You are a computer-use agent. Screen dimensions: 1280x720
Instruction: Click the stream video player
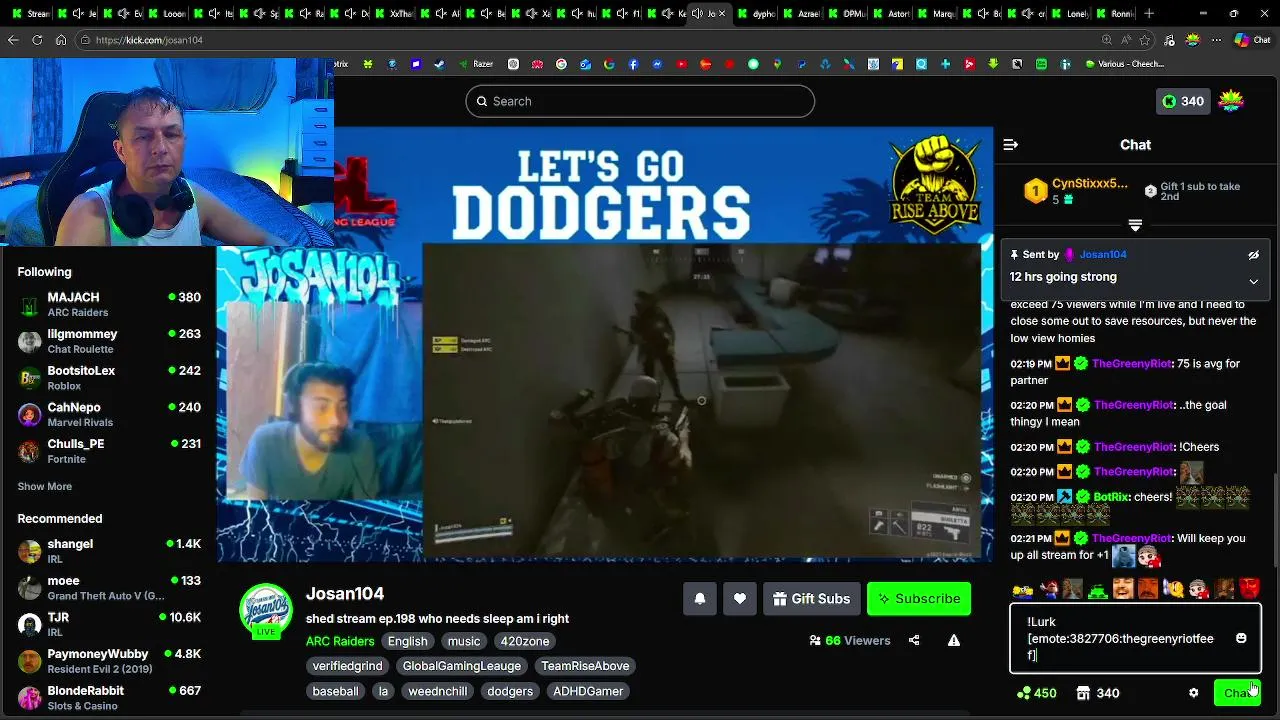(605, 343)
